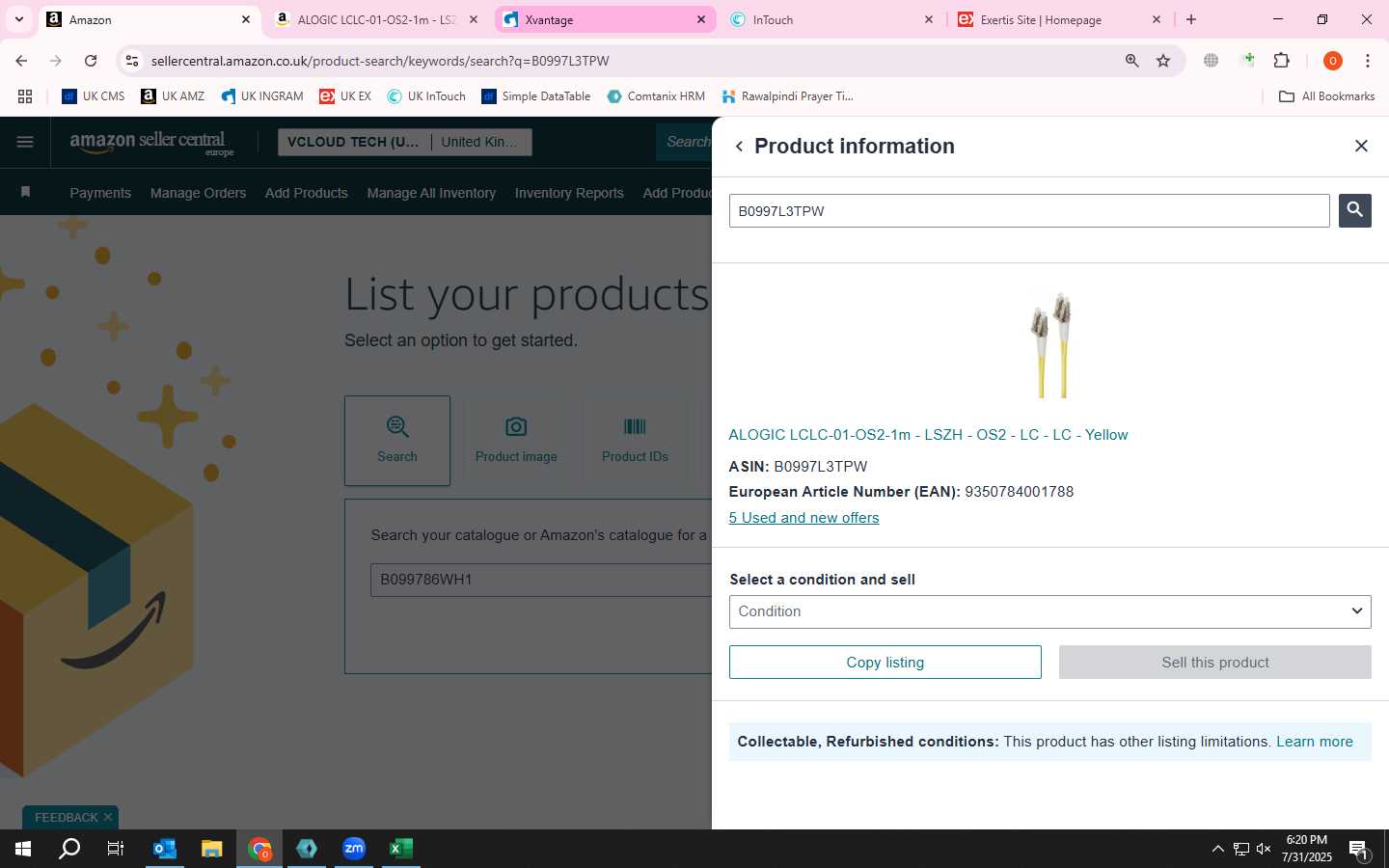Go back using the panel's left chevron
This screenshot has width=1389, height=868.
point(739,147)
